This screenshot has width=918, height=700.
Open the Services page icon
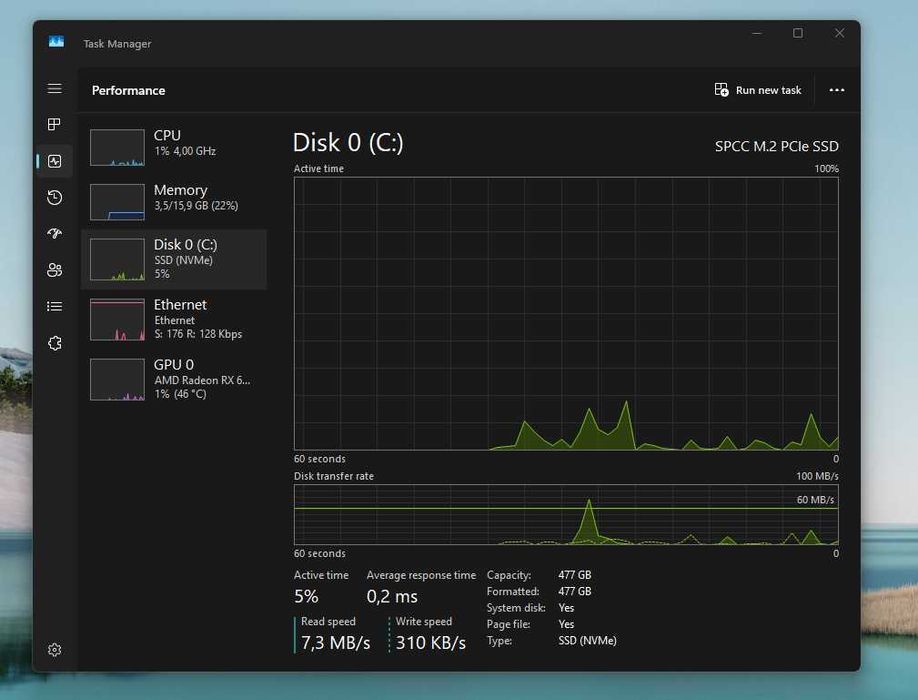pyautogui.click(x=54, y=343)
